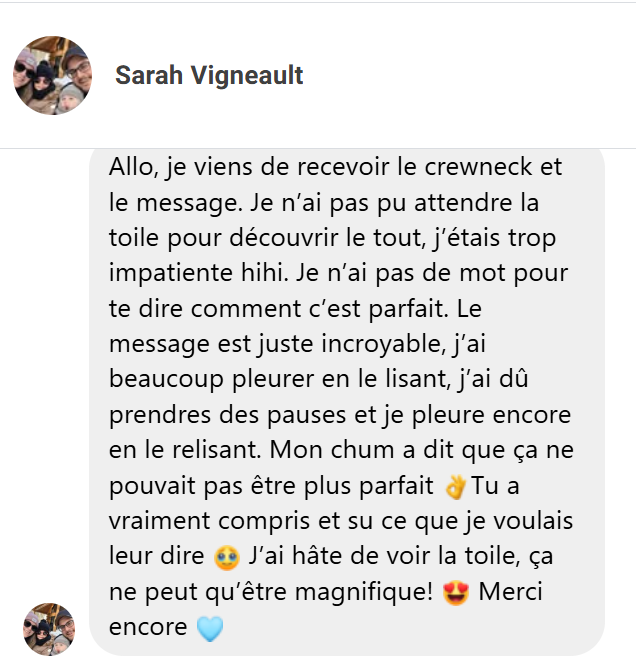
Task: Click the light blue heart emoji
Action: 210,629
